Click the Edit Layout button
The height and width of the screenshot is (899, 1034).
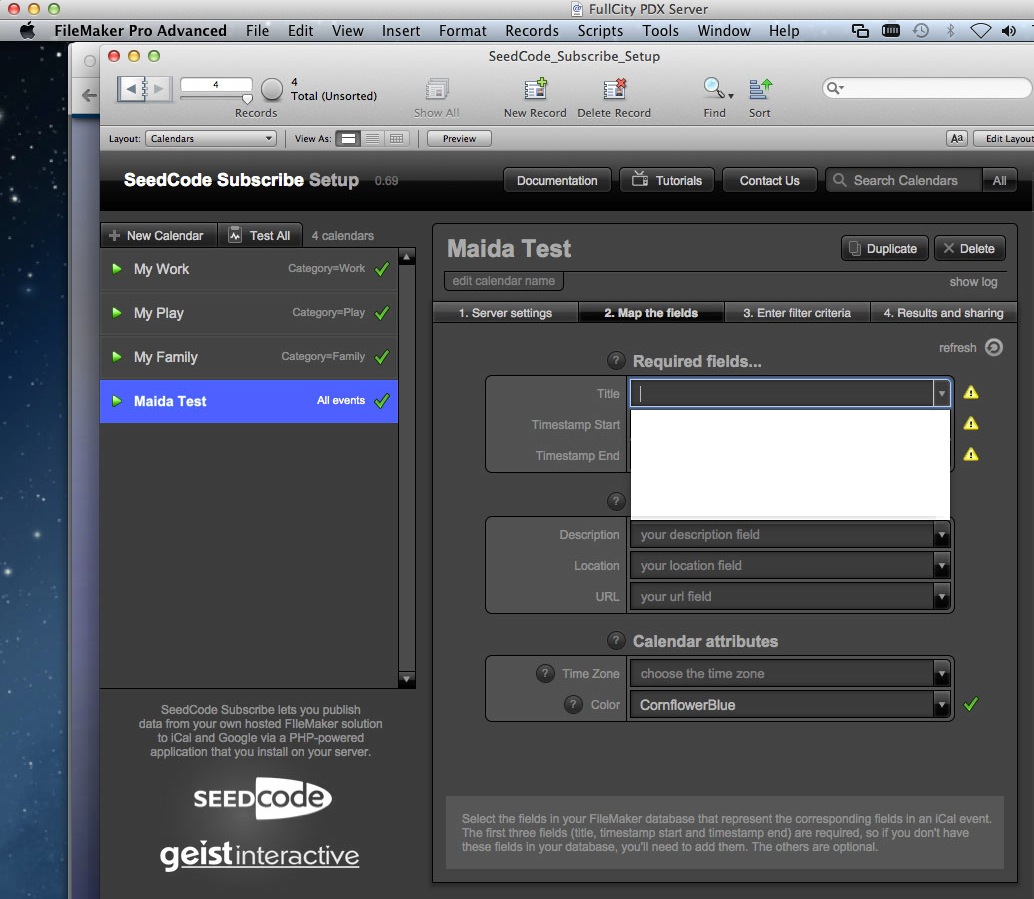pyautogui.click(x=1006, y=139)
